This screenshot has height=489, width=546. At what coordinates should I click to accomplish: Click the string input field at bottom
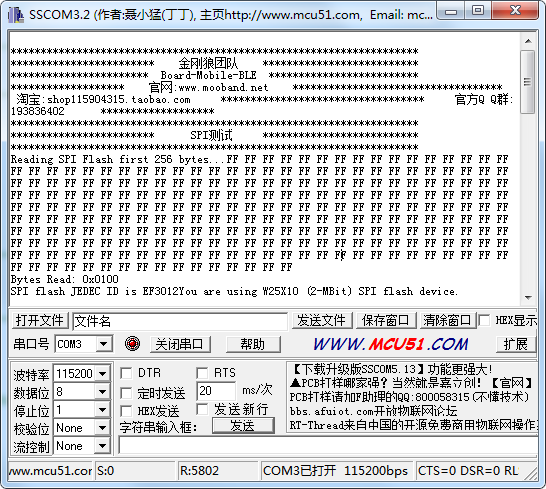coord(327,445)
